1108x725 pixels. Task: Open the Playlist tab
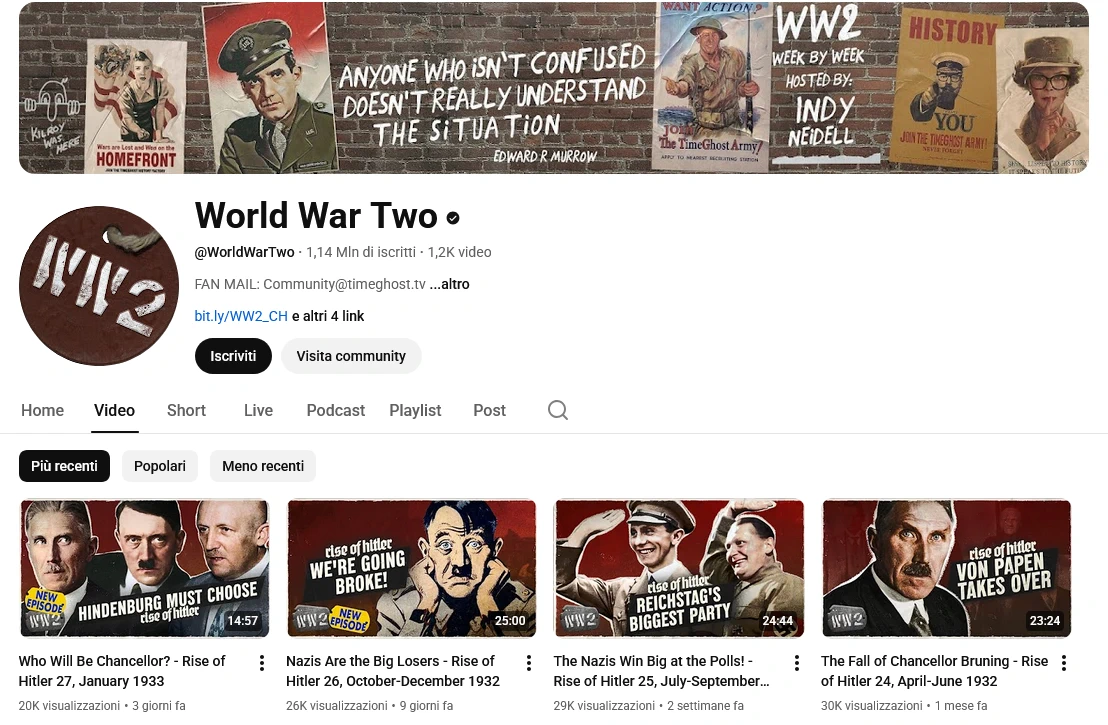(x=415, y=411)
